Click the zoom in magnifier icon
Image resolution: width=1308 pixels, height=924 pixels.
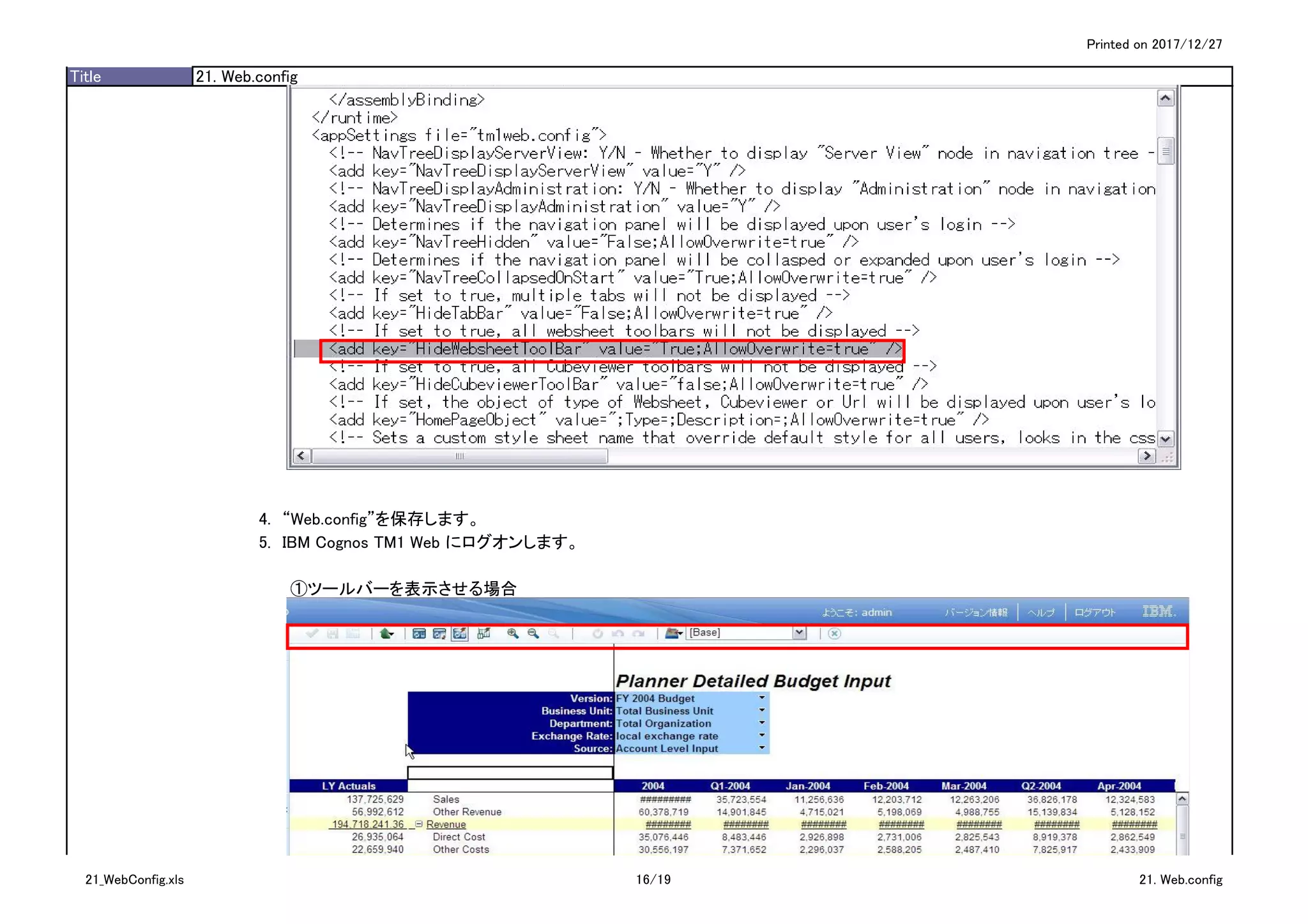513,633
